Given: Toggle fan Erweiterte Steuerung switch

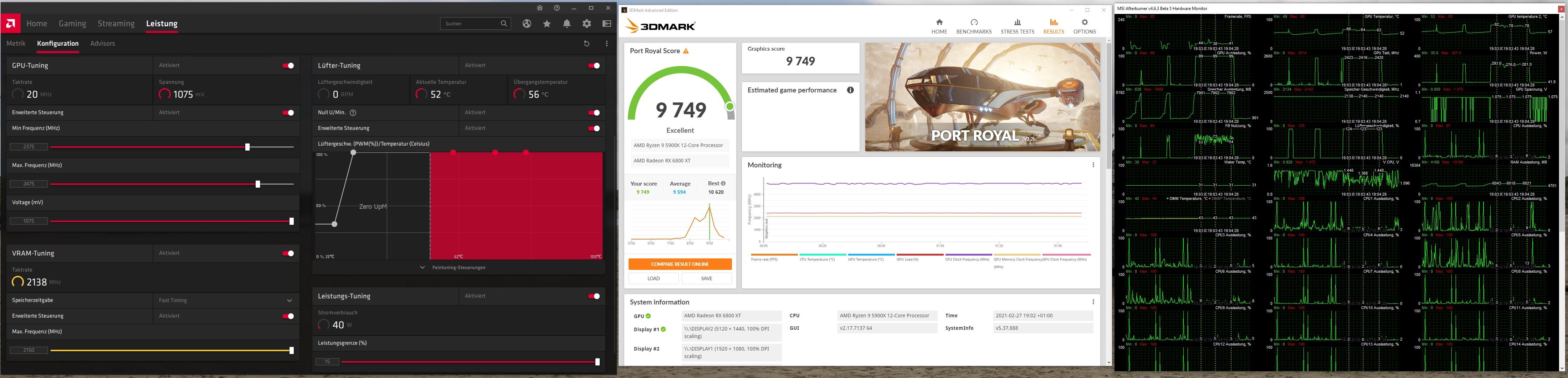Looking at the screenshot, I should [594, 128].
